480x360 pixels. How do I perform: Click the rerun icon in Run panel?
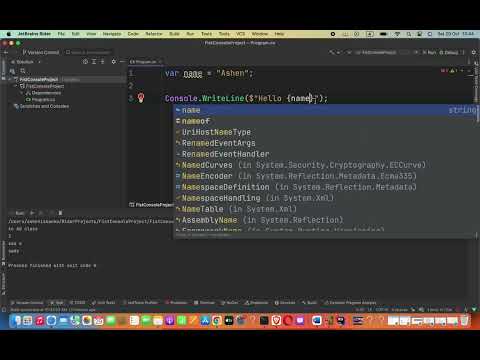point(32,213)
